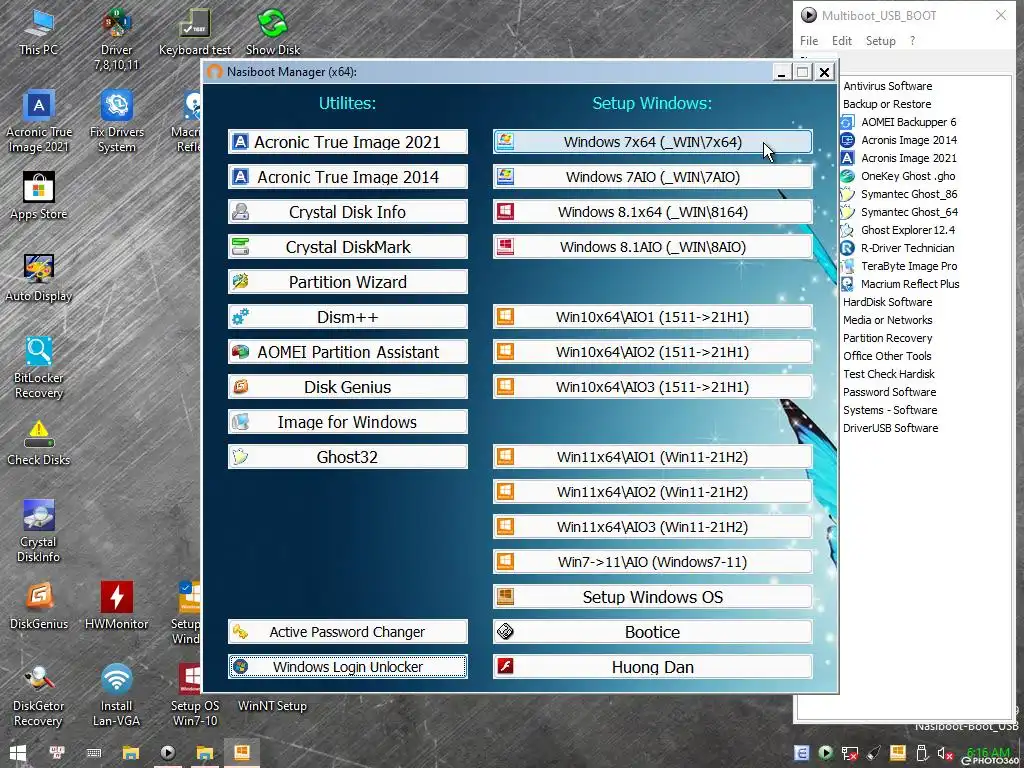Launch Acronic True Image 2014 button
The height and width of the screenshot is (768, 1024).
pyautogui.click(x=347, y=177)
